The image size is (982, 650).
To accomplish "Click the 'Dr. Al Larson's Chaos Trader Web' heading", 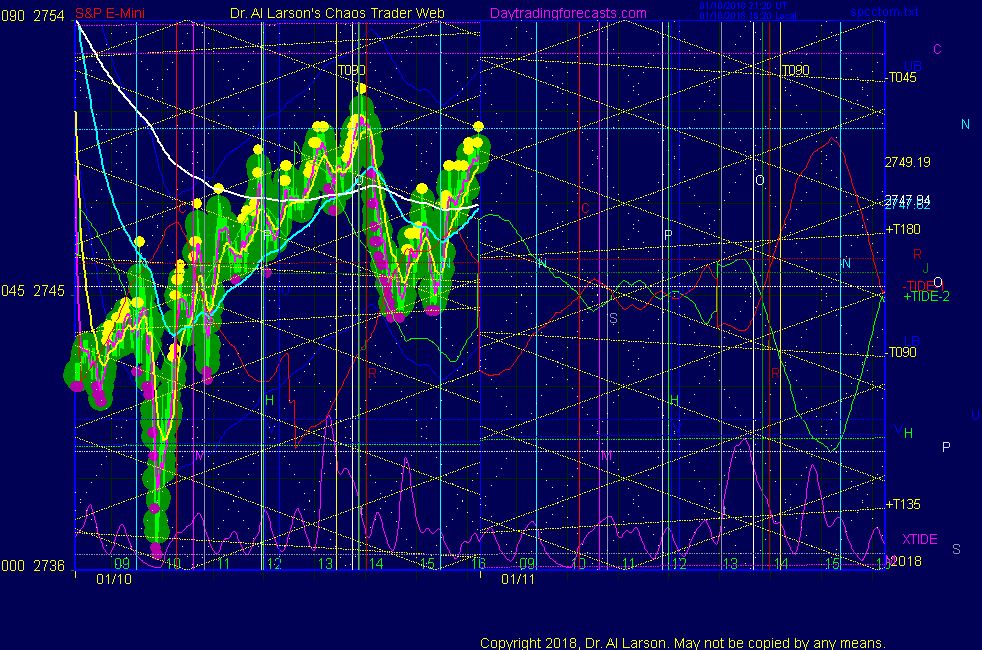I will pos(337,13).
